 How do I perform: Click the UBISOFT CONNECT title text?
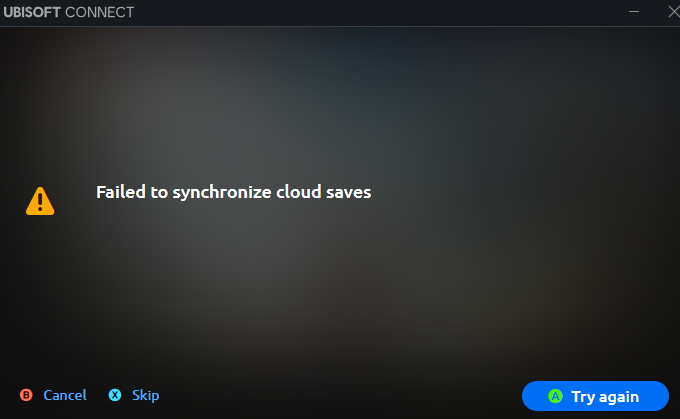(x=69, y=12)
